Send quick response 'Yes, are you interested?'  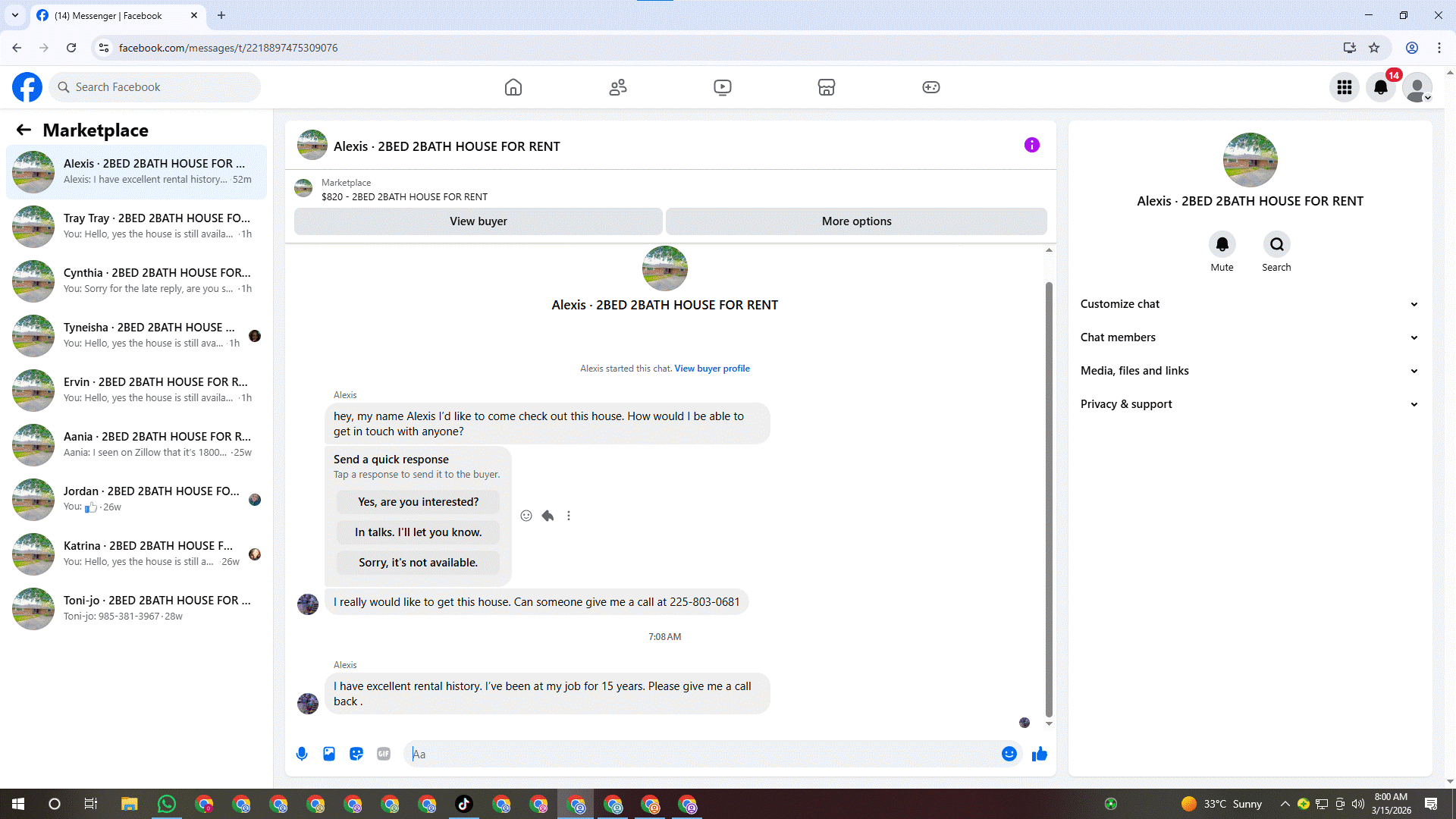pyautogui.click(x=419, y=502)
